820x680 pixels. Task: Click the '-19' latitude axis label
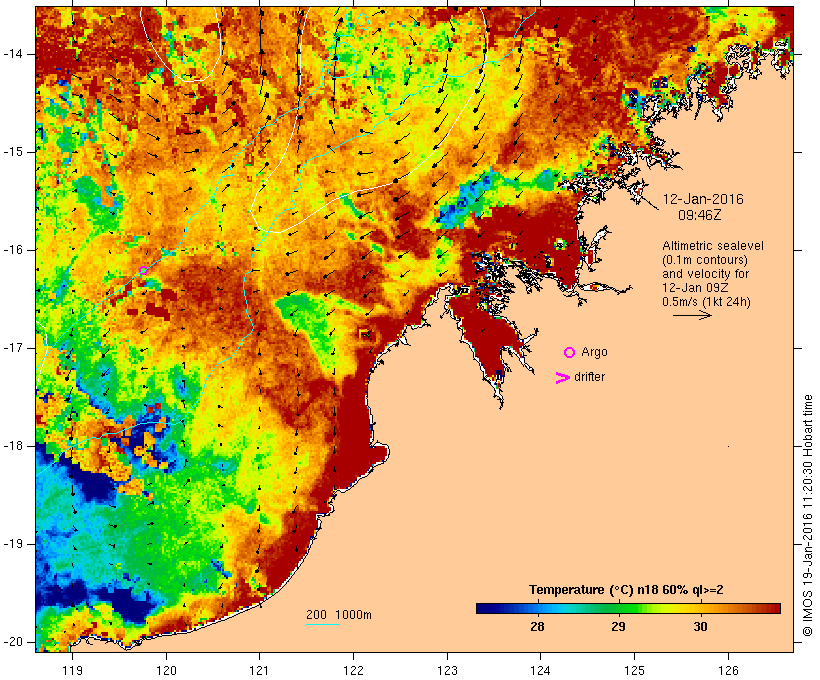point(13,544)
